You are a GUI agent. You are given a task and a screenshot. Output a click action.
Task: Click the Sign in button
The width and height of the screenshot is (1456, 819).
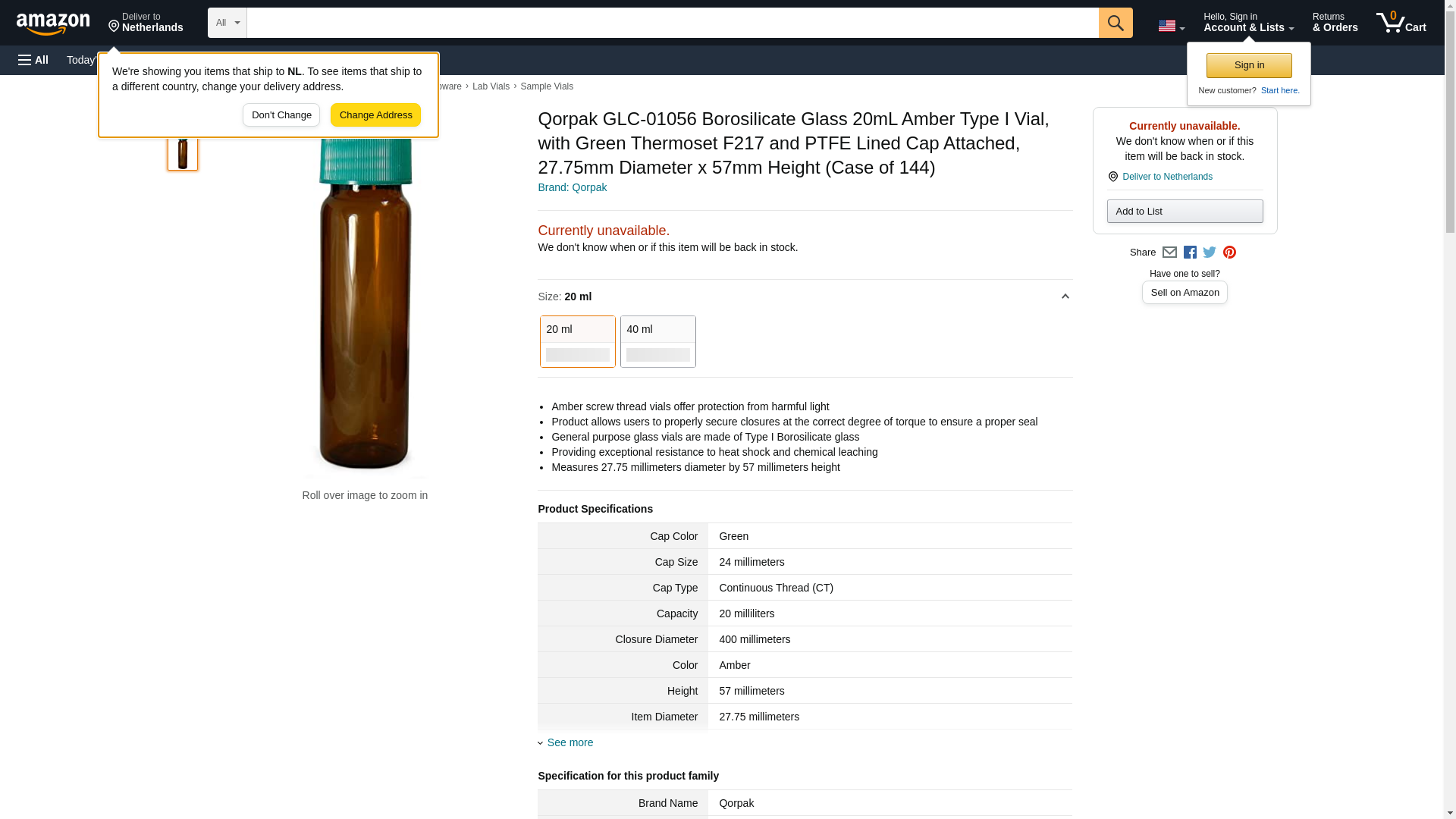pos(1249,65)
